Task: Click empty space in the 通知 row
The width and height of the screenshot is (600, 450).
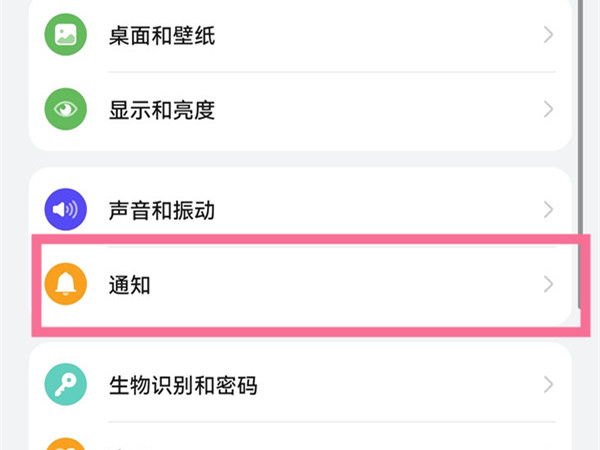Action: click(x=350, y=286)
